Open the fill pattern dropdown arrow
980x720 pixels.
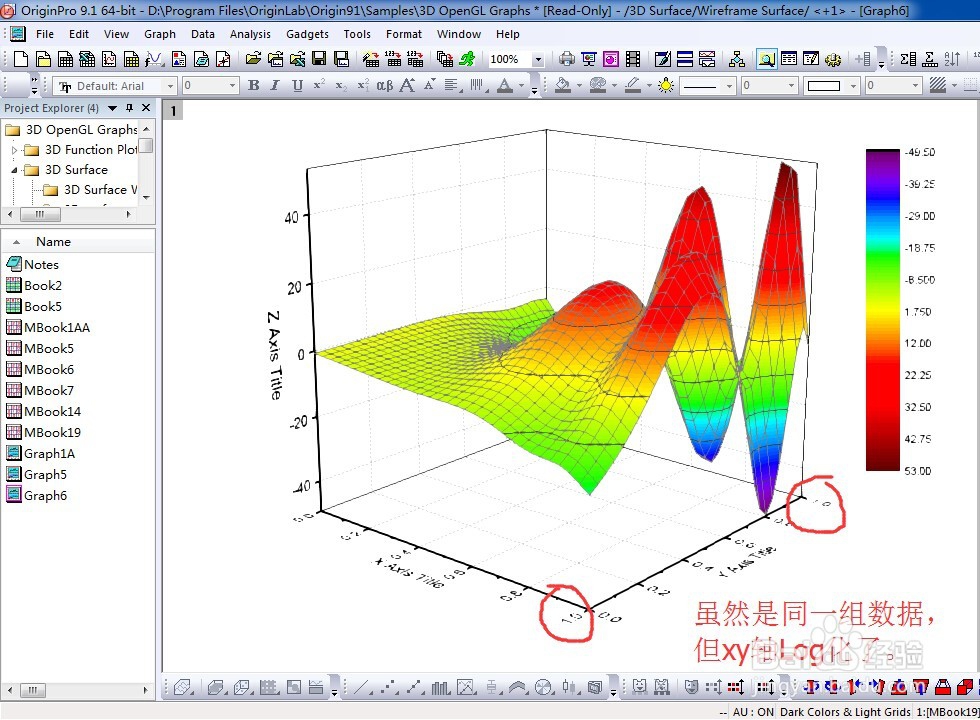[954, 86]
